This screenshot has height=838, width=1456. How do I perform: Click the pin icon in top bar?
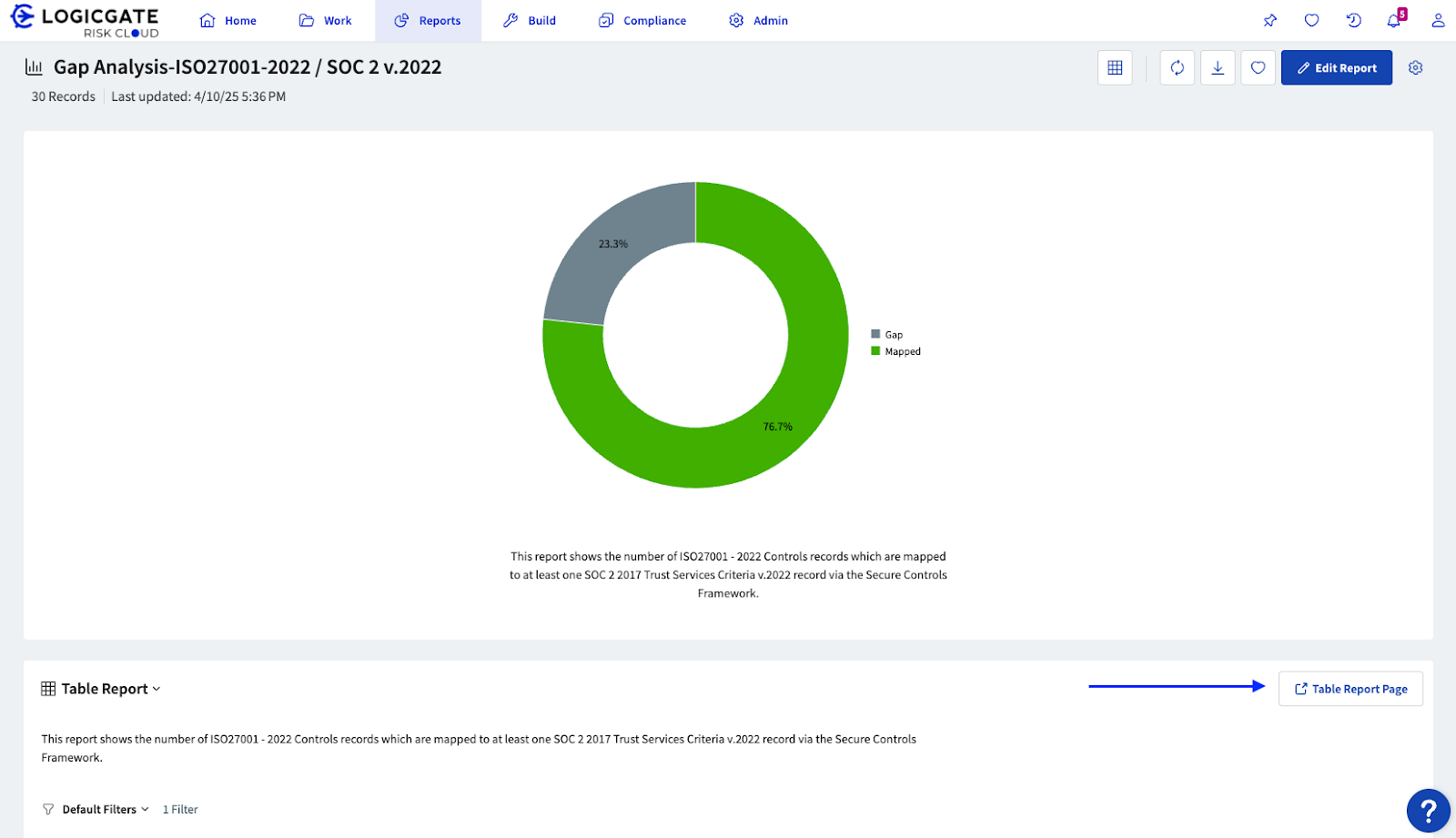(x=1270, y=20)
